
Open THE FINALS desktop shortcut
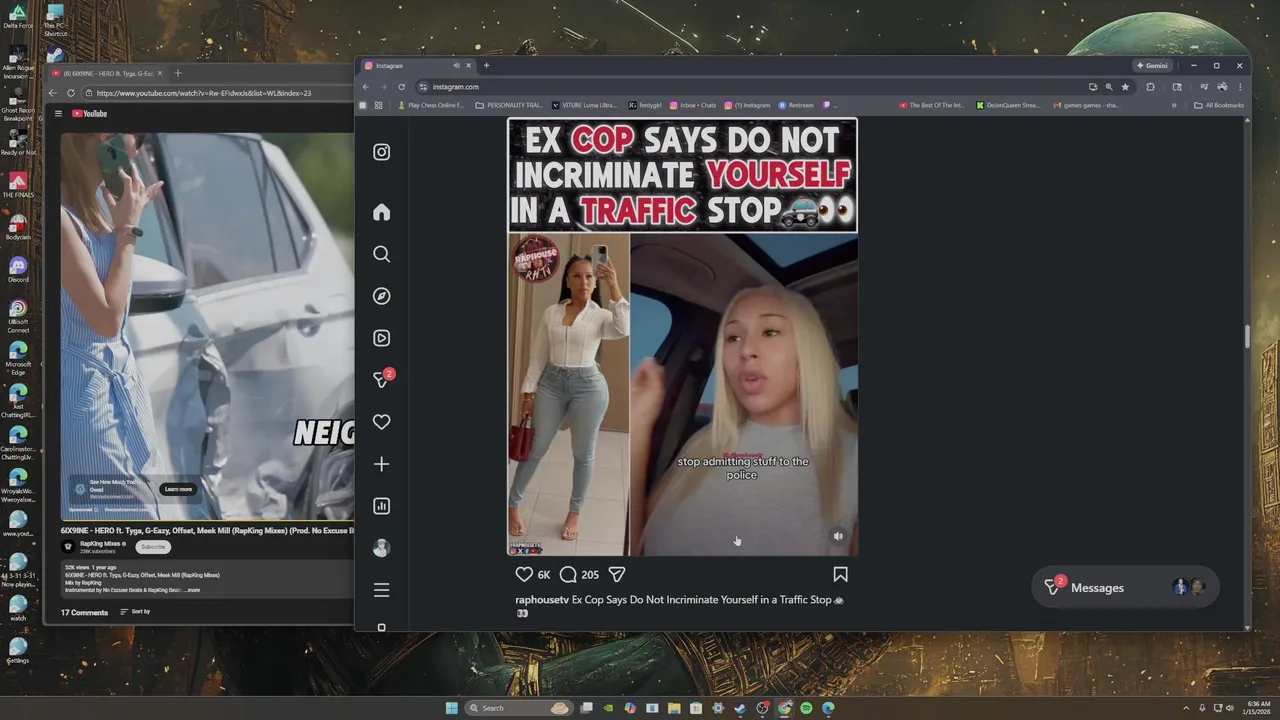click(18, 185)
